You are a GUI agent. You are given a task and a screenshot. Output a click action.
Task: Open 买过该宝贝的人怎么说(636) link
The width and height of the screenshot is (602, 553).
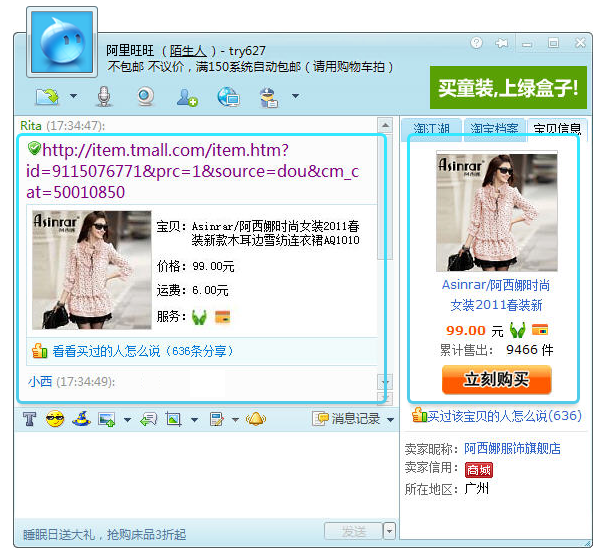[504, 416]
